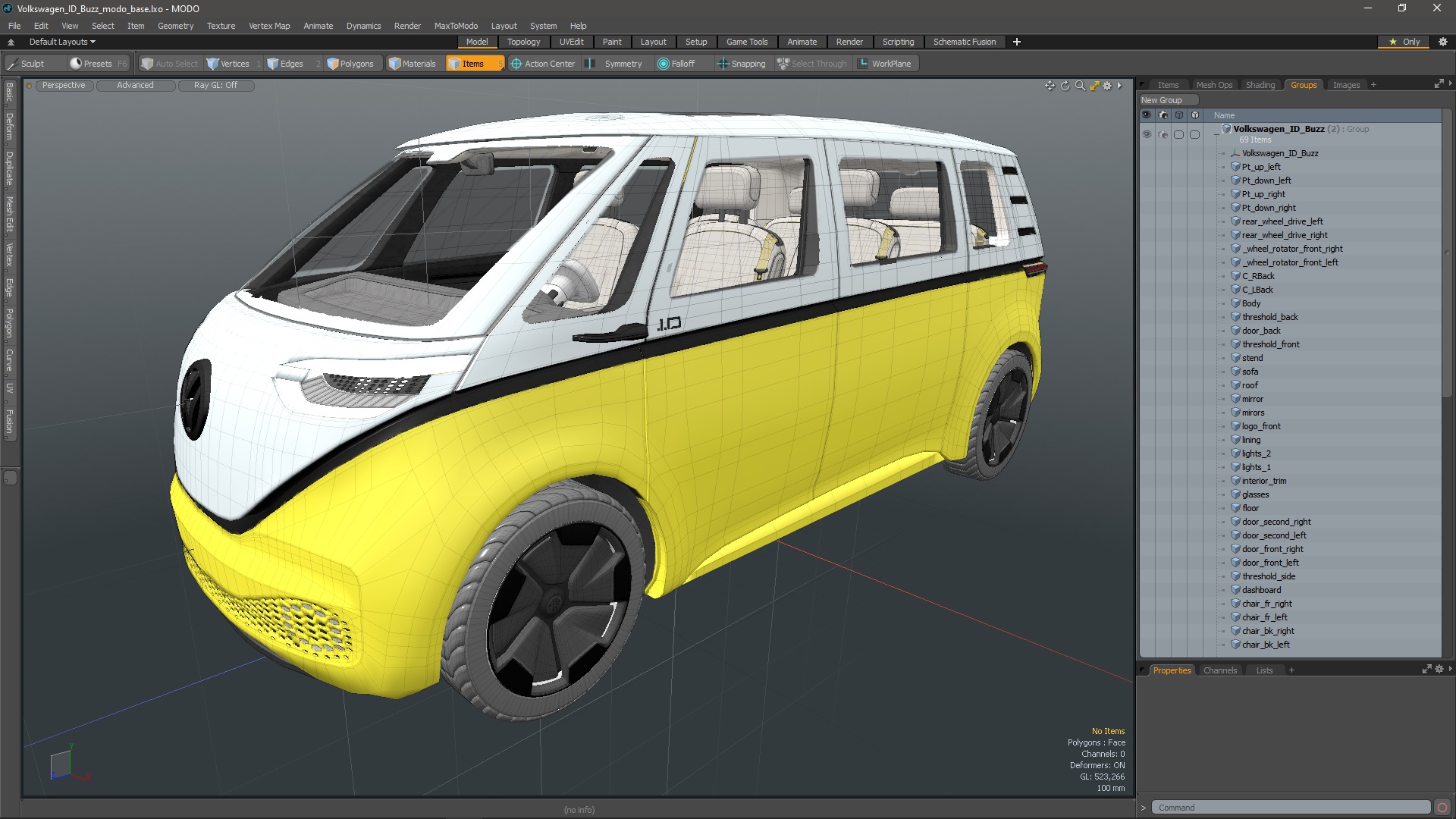Maximize the 3D viewport with the expand icon
Screen dimensions: 1456x819
pos(1094,86)
